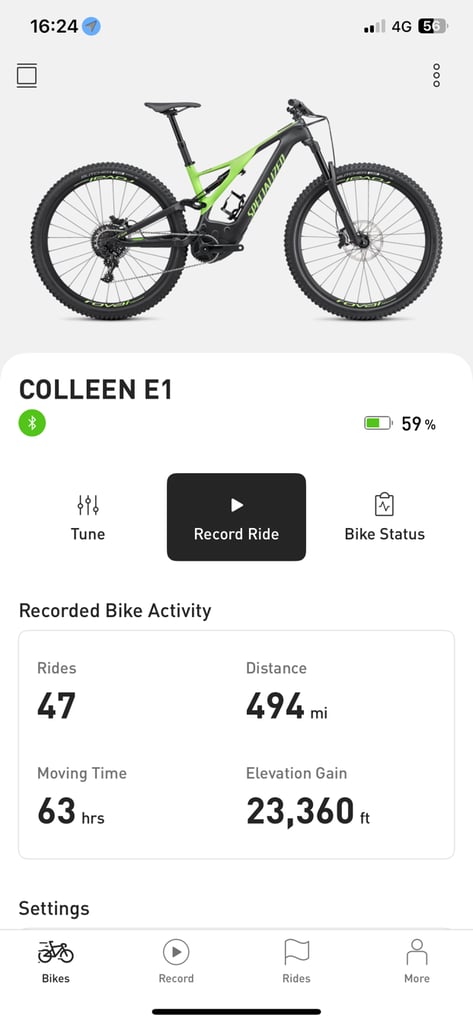Tap the Rides count 47

[x=56, y=705]
